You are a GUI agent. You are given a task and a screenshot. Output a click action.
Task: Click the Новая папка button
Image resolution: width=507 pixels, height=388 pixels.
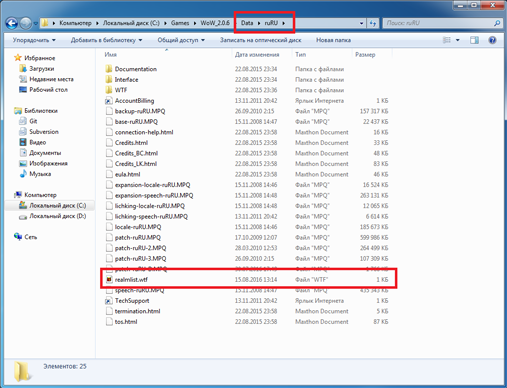coord(333,40)
